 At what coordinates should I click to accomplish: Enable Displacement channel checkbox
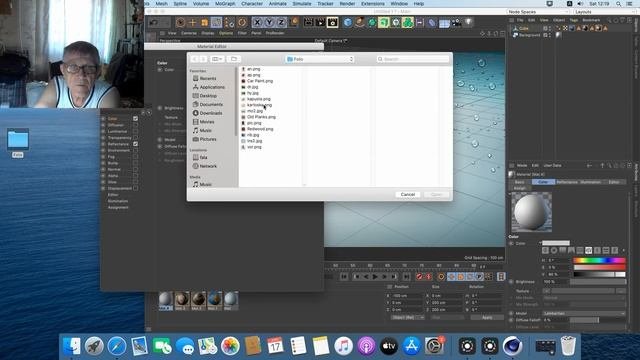point(135,189)
